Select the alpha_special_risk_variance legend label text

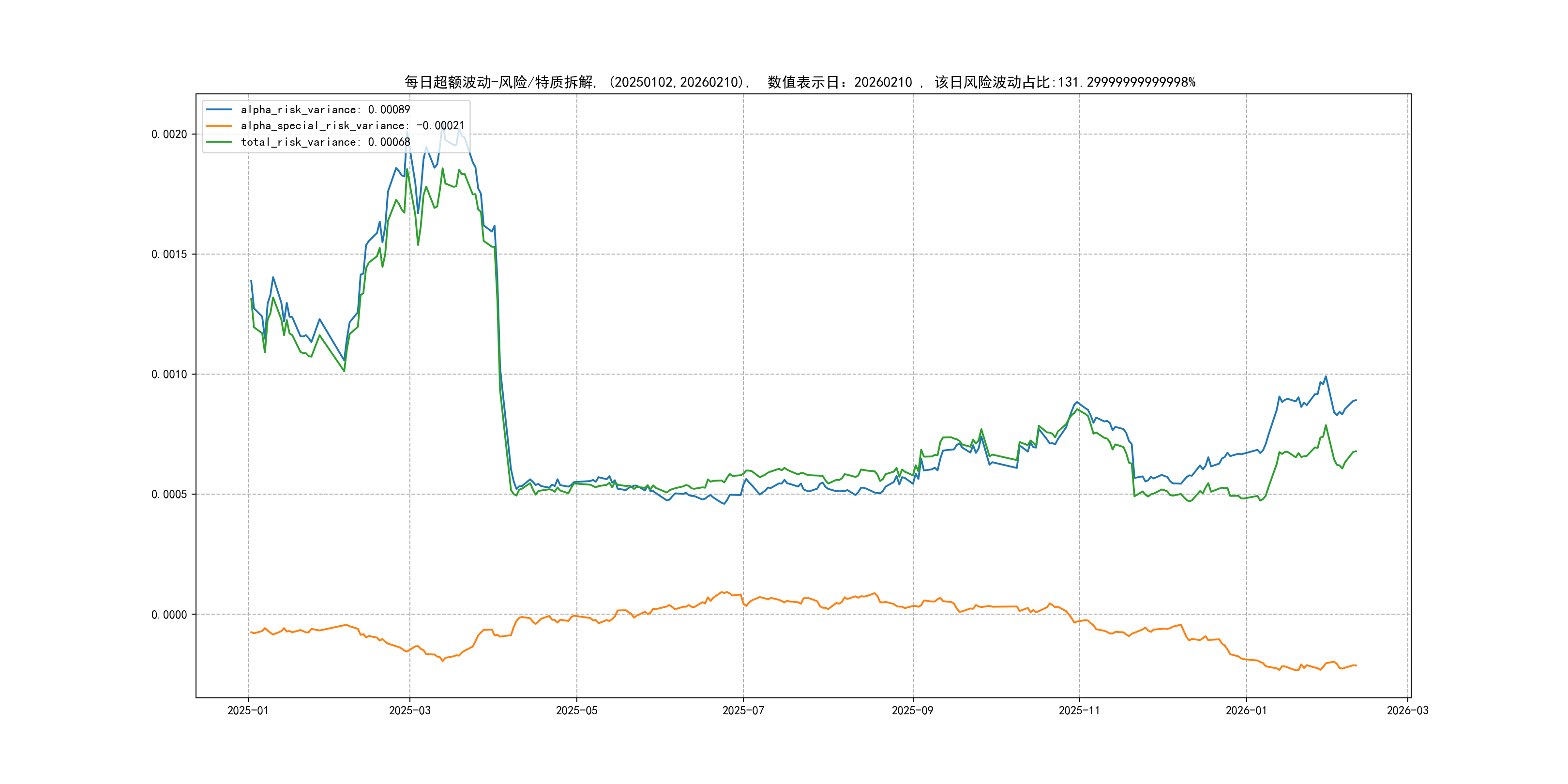pos(352,126)
